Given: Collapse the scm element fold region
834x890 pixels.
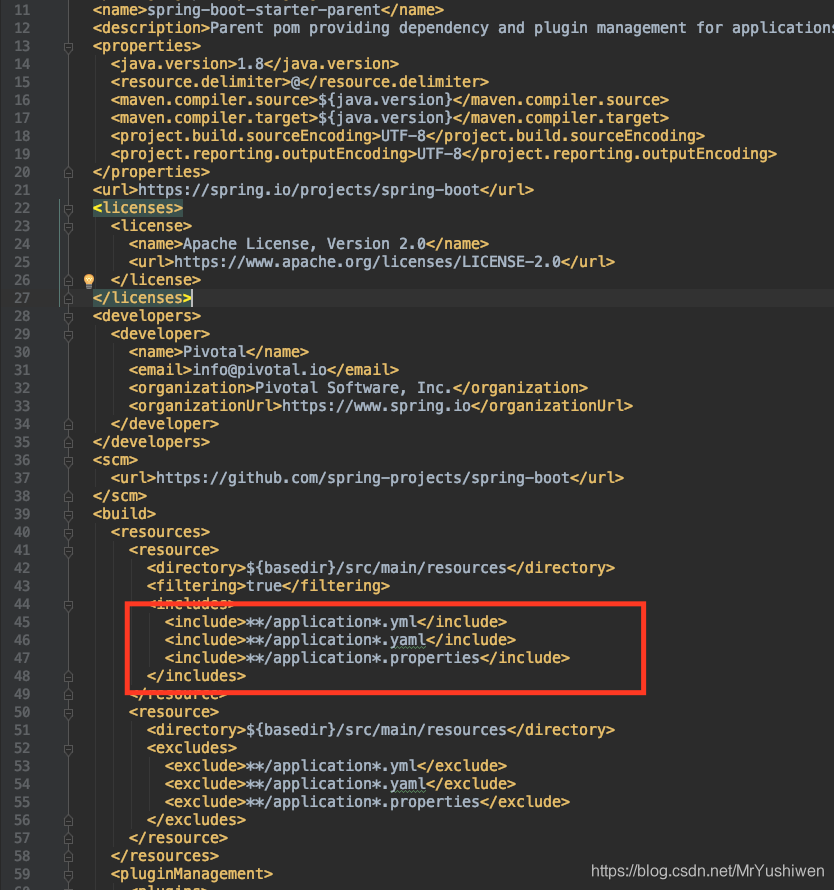Looking at the screenshot, I should click(68, 459).
